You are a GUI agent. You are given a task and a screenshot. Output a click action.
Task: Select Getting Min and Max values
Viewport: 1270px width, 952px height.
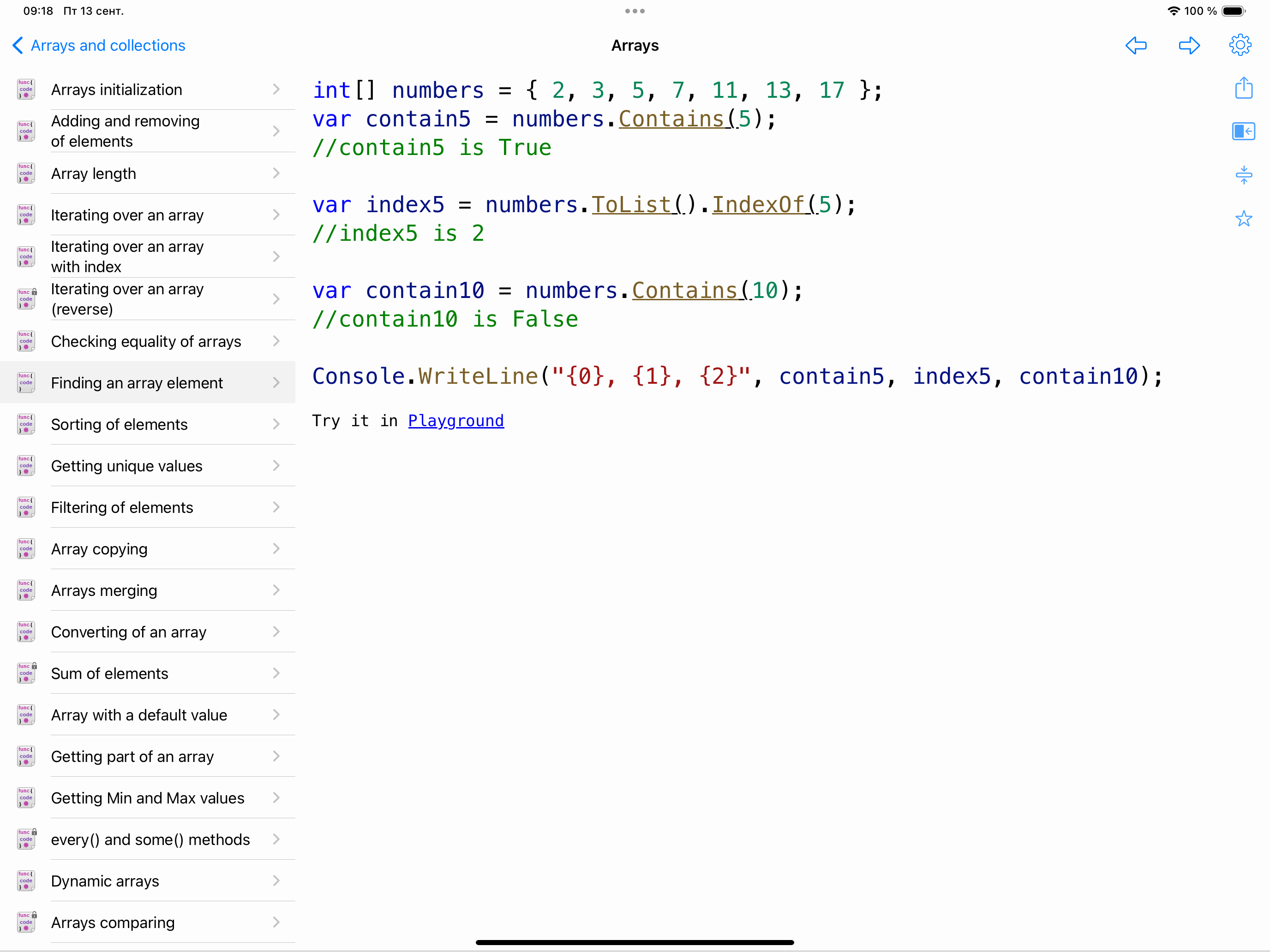(148, 798)
